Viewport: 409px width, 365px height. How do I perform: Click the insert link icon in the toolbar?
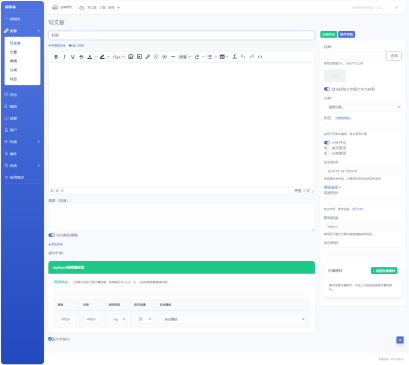click(148, 57)
